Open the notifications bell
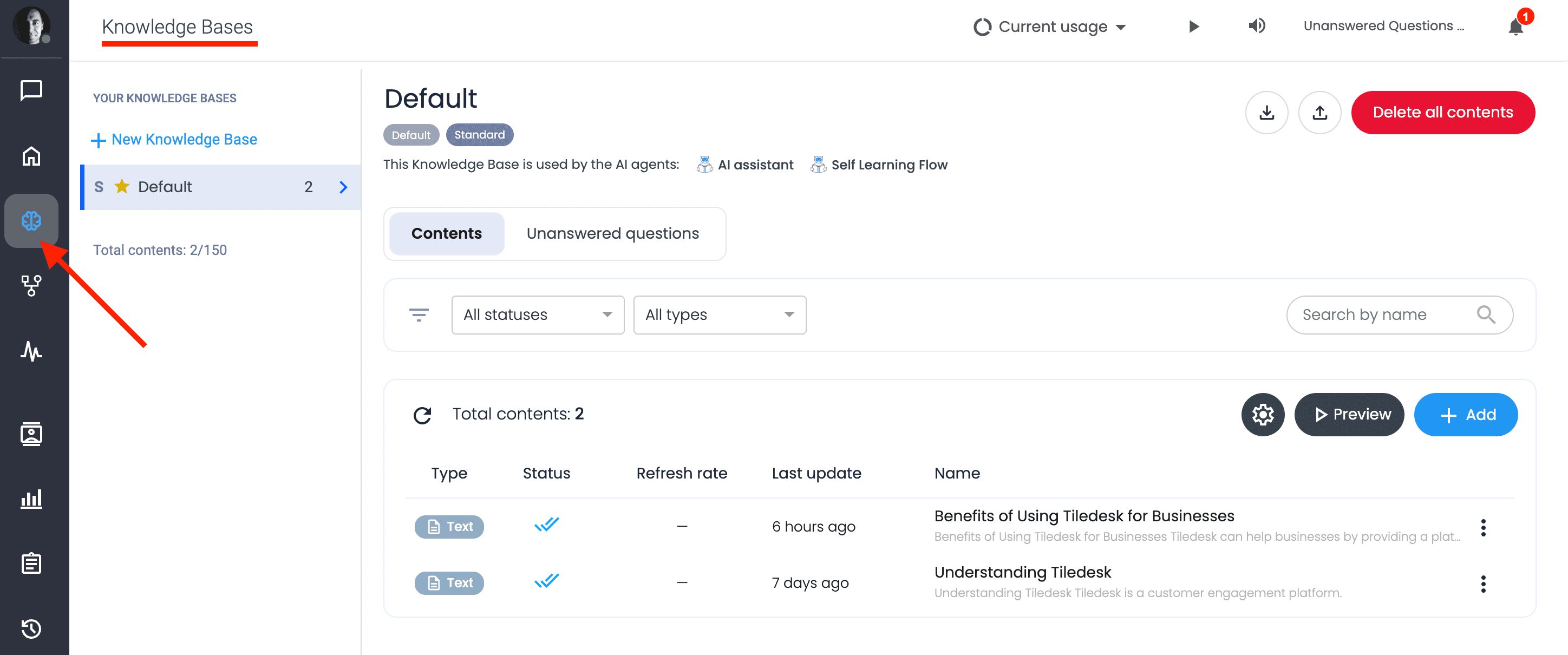Screen dimensions: 1568x655 tap(1515, 27)
